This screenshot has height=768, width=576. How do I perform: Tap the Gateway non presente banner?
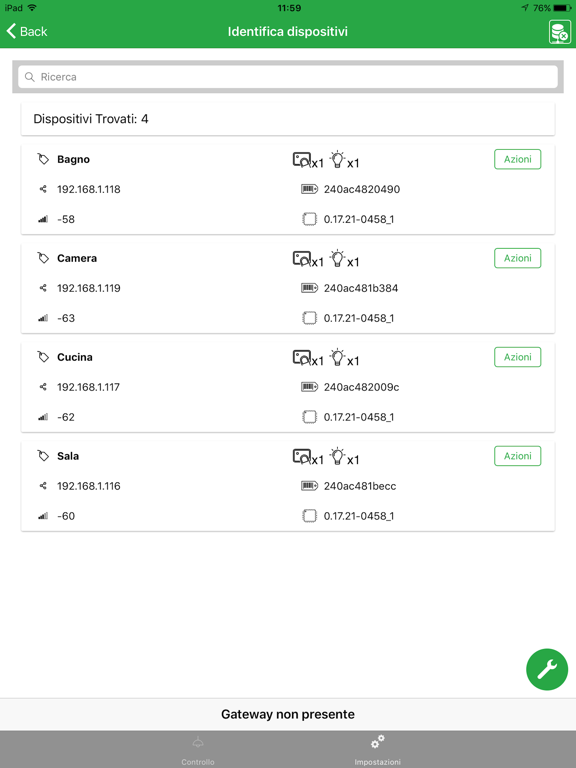pos(288,714)
